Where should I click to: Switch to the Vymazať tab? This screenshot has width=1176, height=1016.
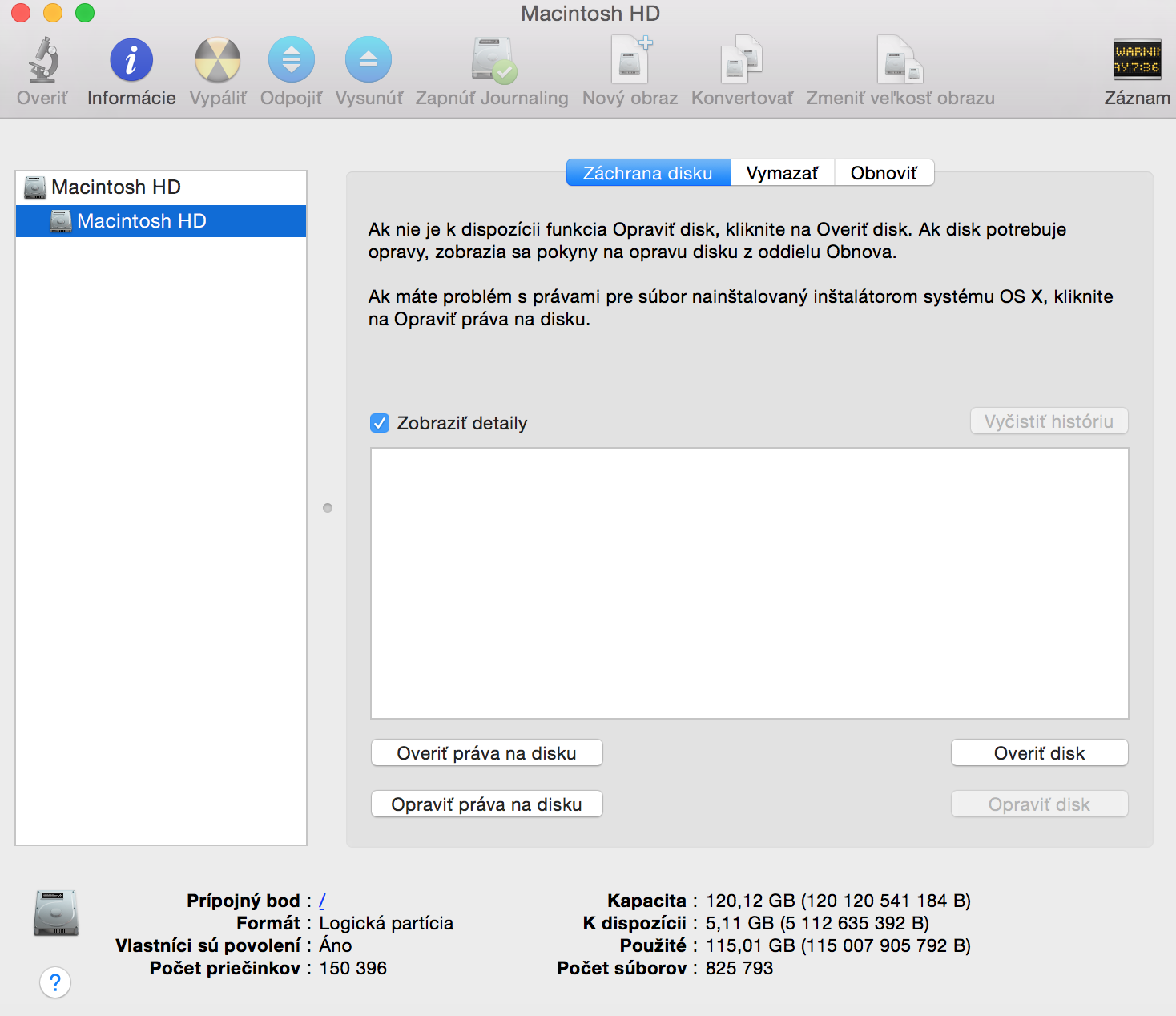pos(782,173)
